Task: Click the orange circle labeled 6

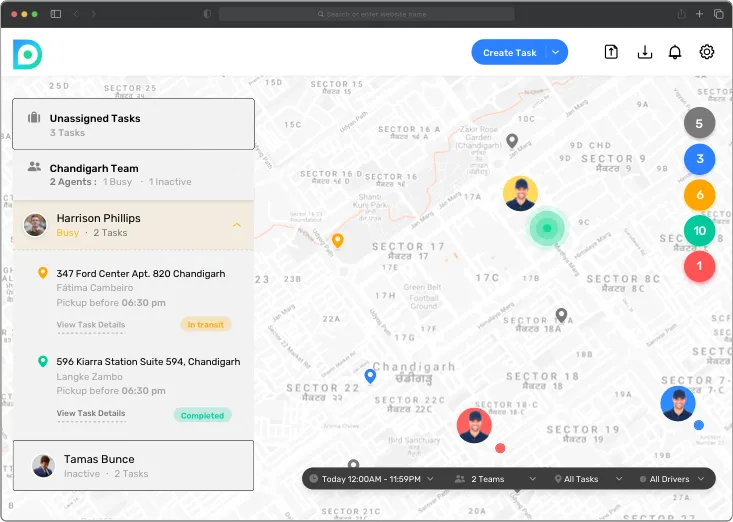Action: pyautogui.click(x=699, y=195)
